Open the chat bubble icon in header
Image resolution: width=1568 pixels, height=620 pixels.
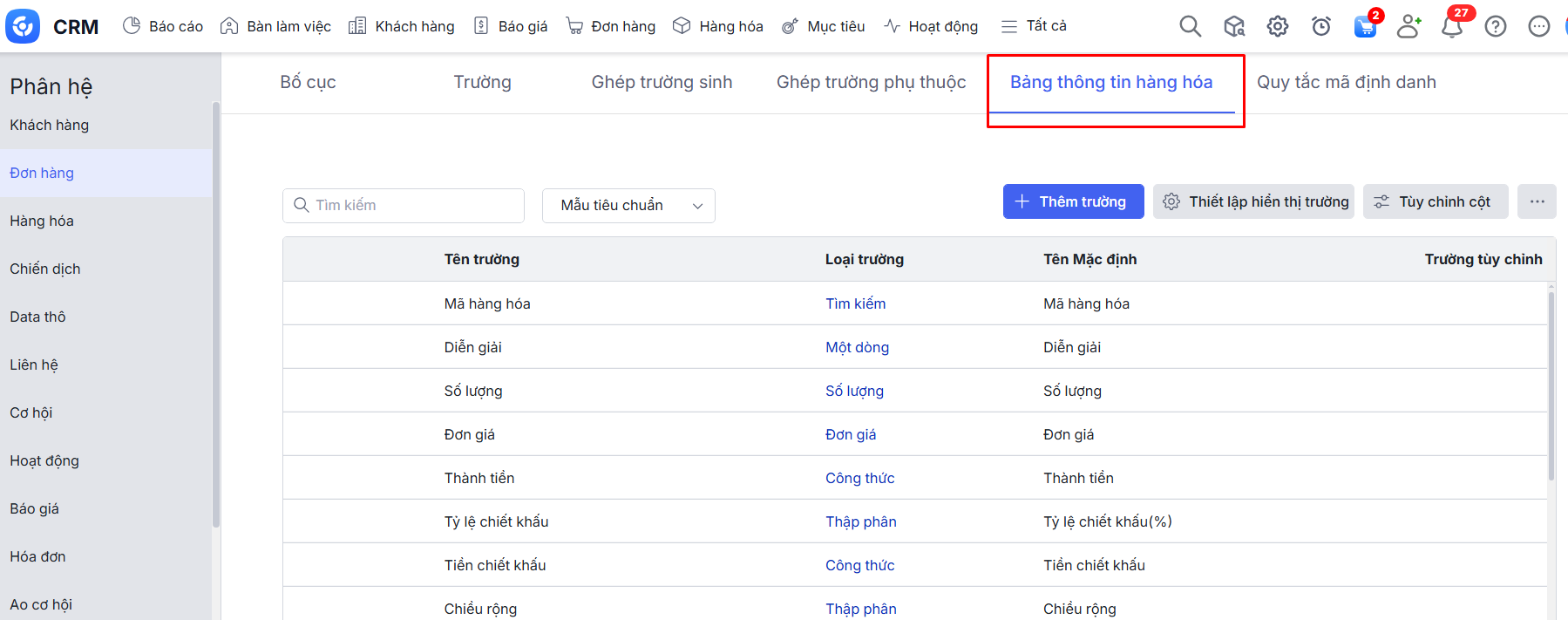coord(1538,26)
